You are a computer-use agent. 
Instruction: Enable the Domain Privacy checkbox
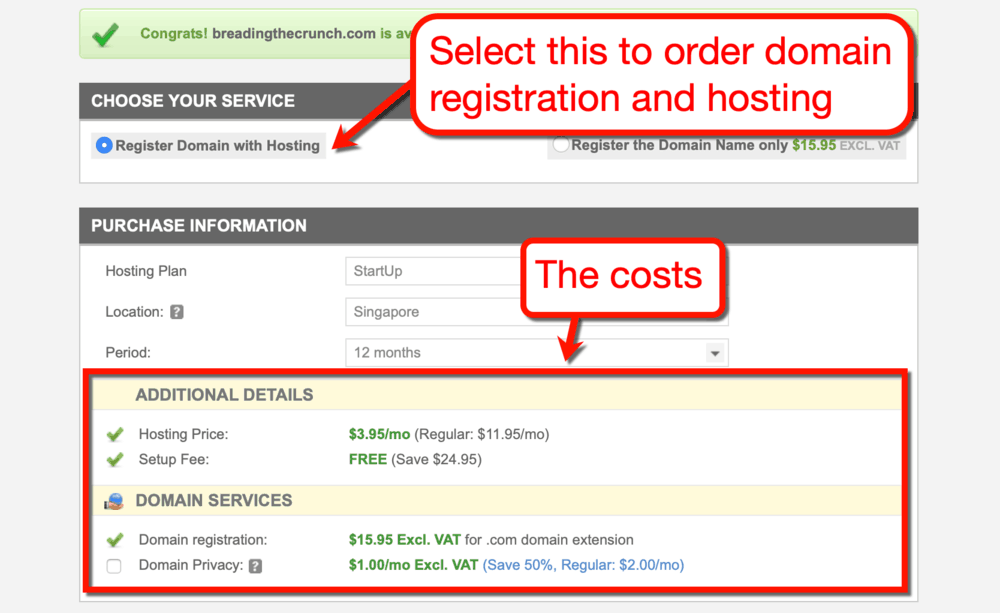pyautogui.click(x=113, y=566)
